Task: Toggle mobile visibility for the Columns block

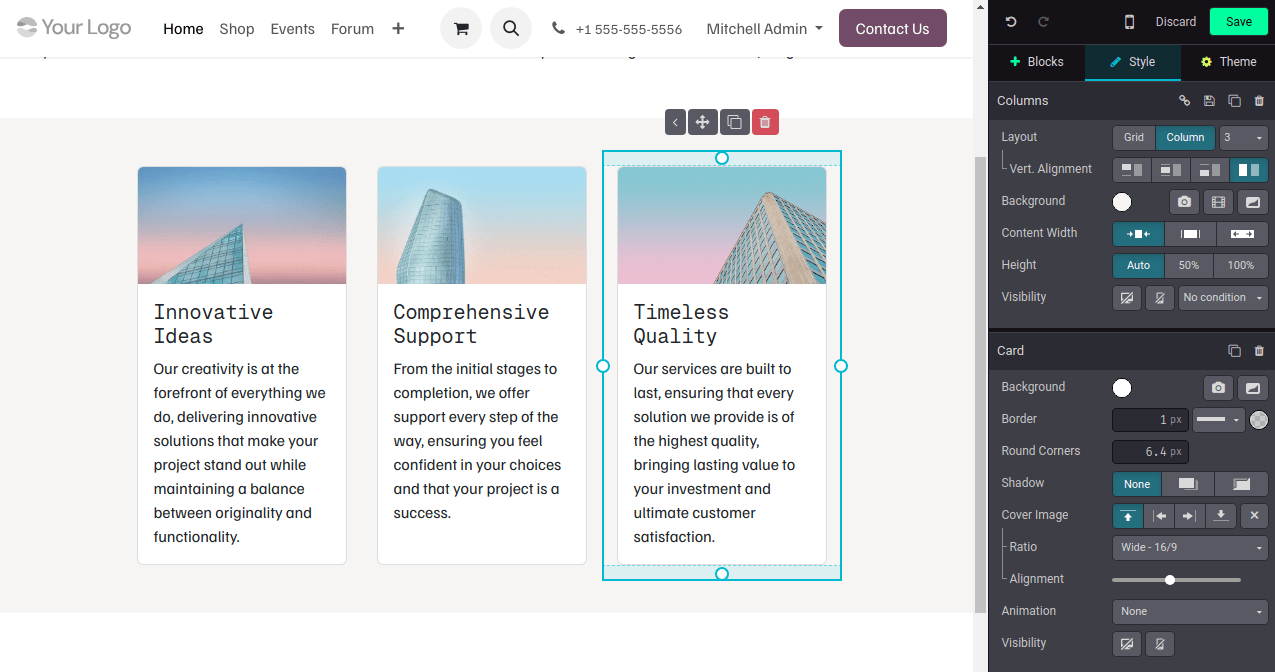Action: click(1159, 297)
